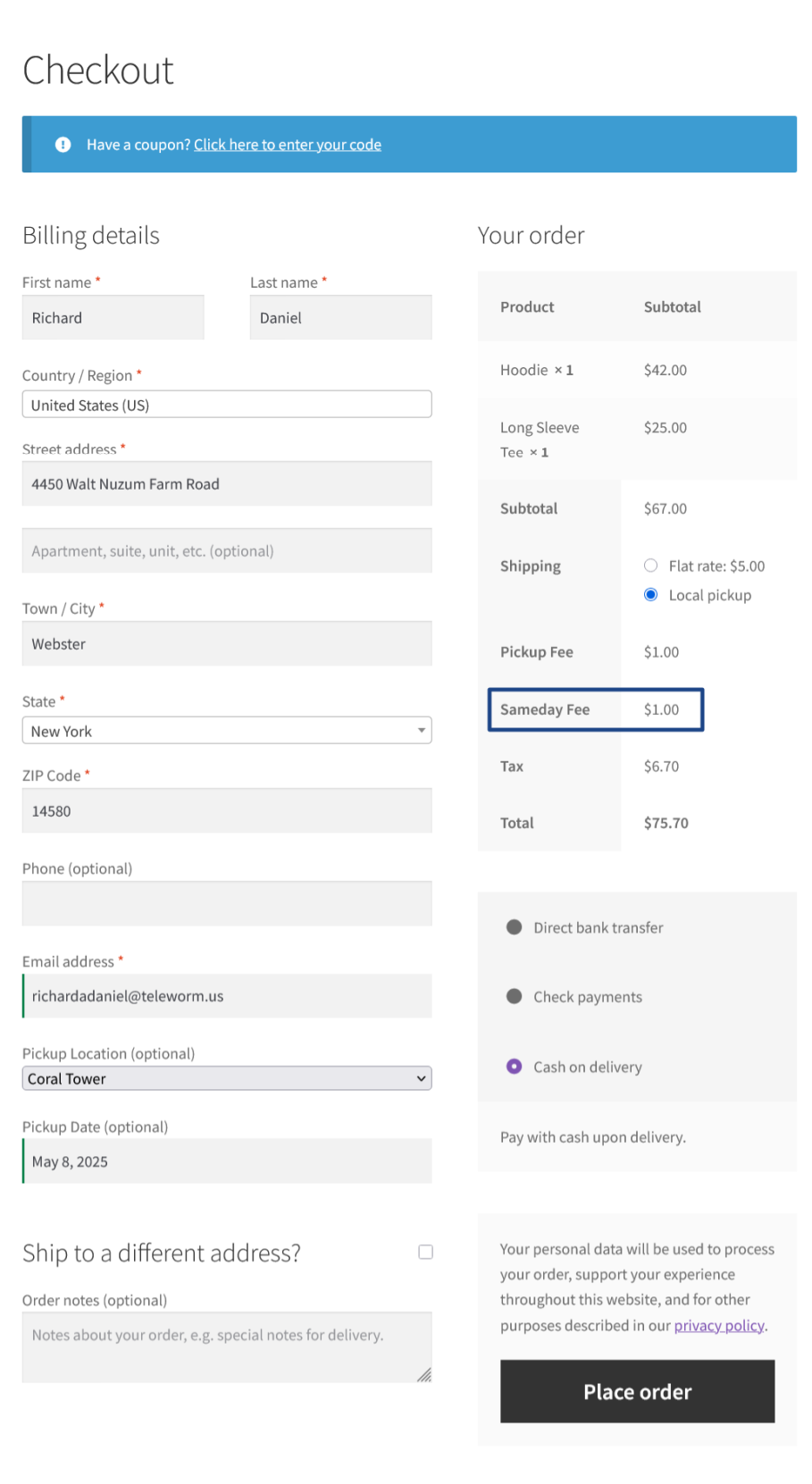Viewport: 812px width, 1484px height.
Task: Open the Pickup Date field
Action: tap(227, 1161)
